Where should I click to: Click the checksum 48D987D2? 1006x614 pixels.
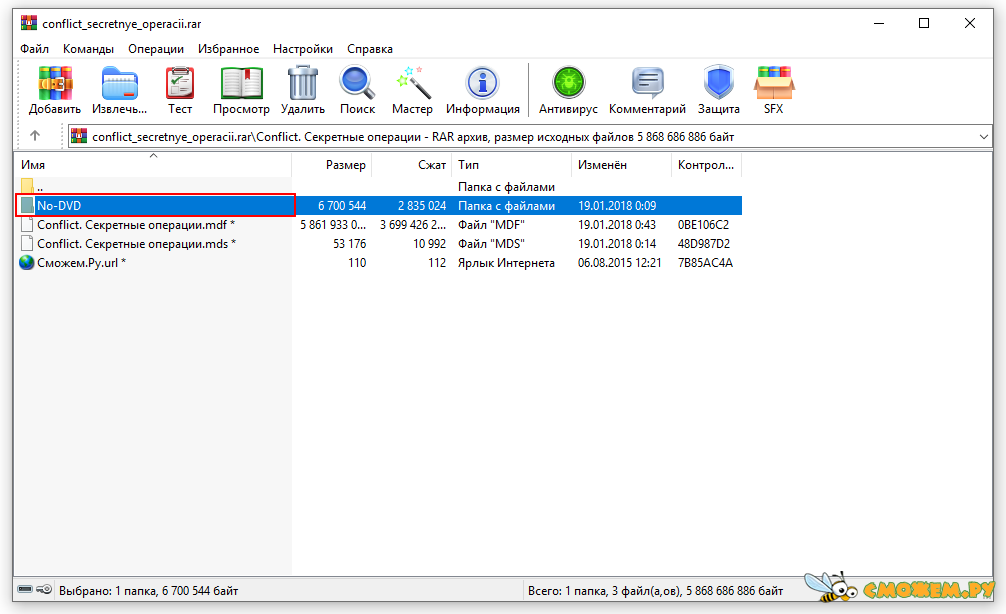coord(704,244)
